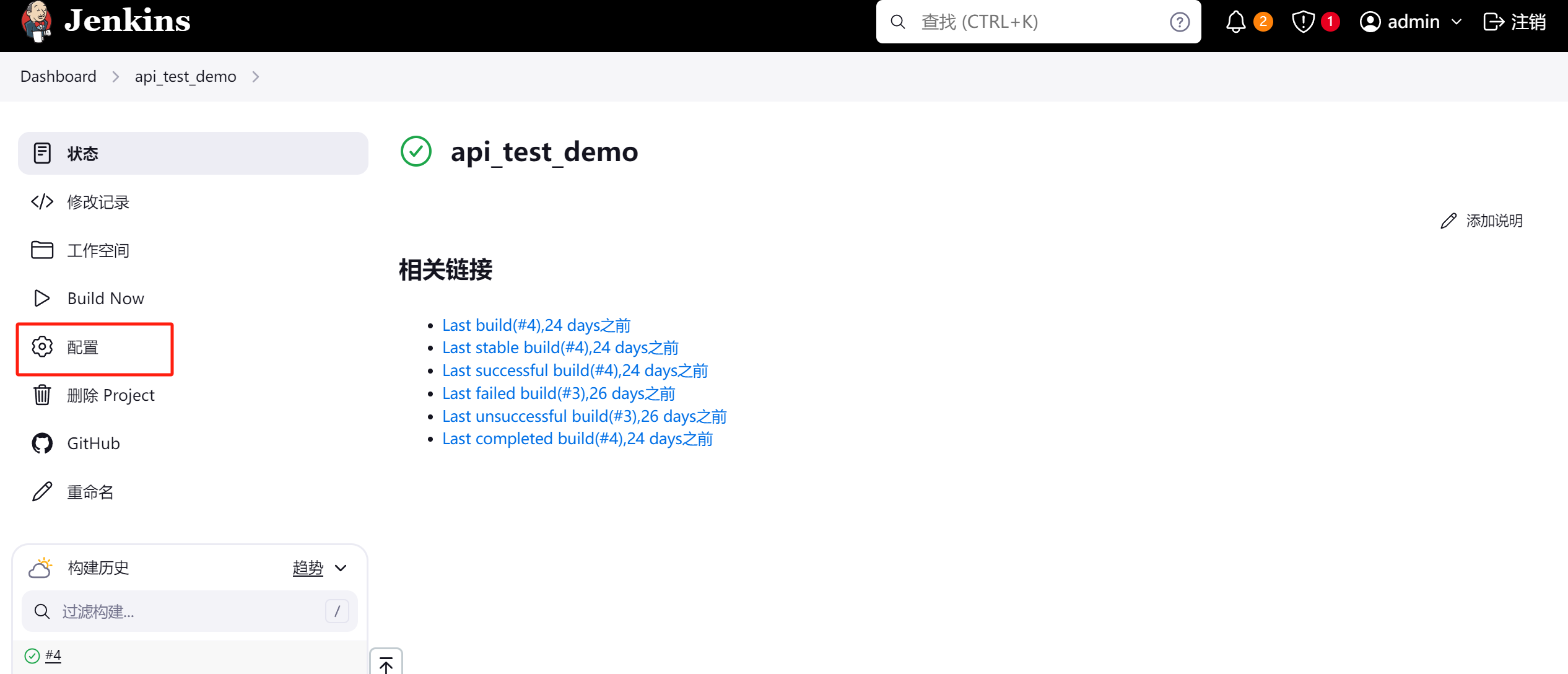Open the 趋势 trend link

[308, 568]
